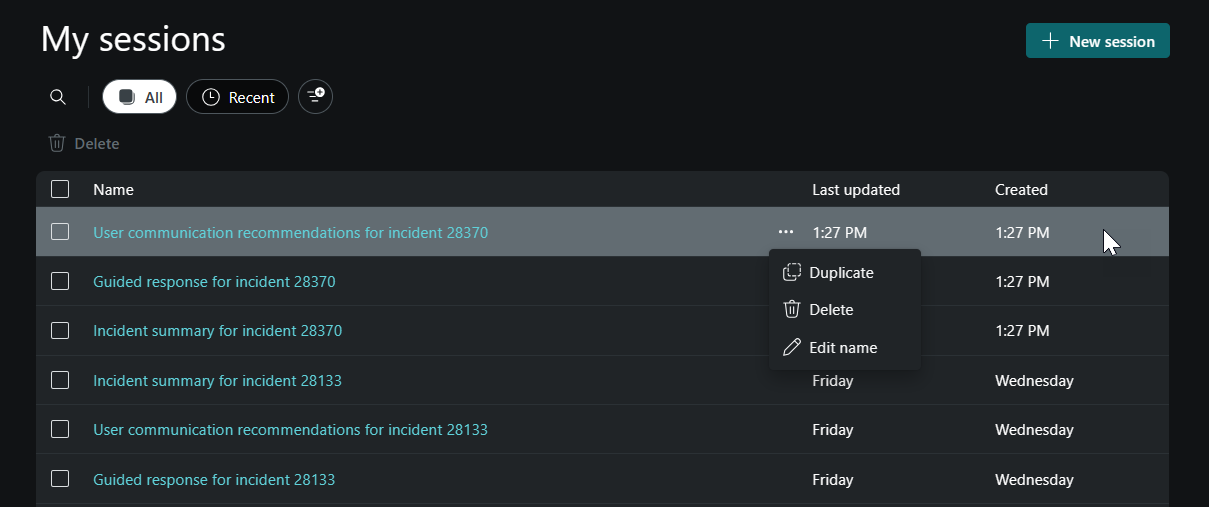
Task: Sort by the Last updated column header
Action: [x=856, y=189]
